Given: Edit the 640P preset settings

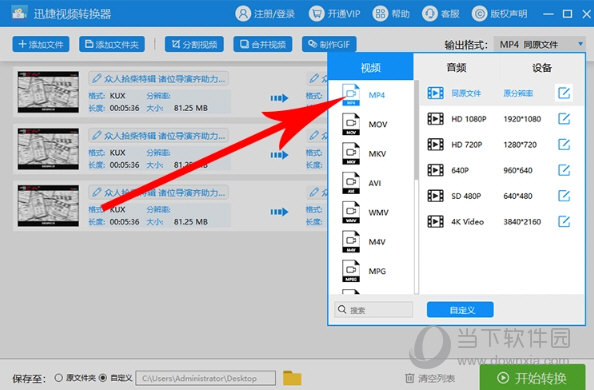Looking at the screenshot, I should tap(564, 170).
